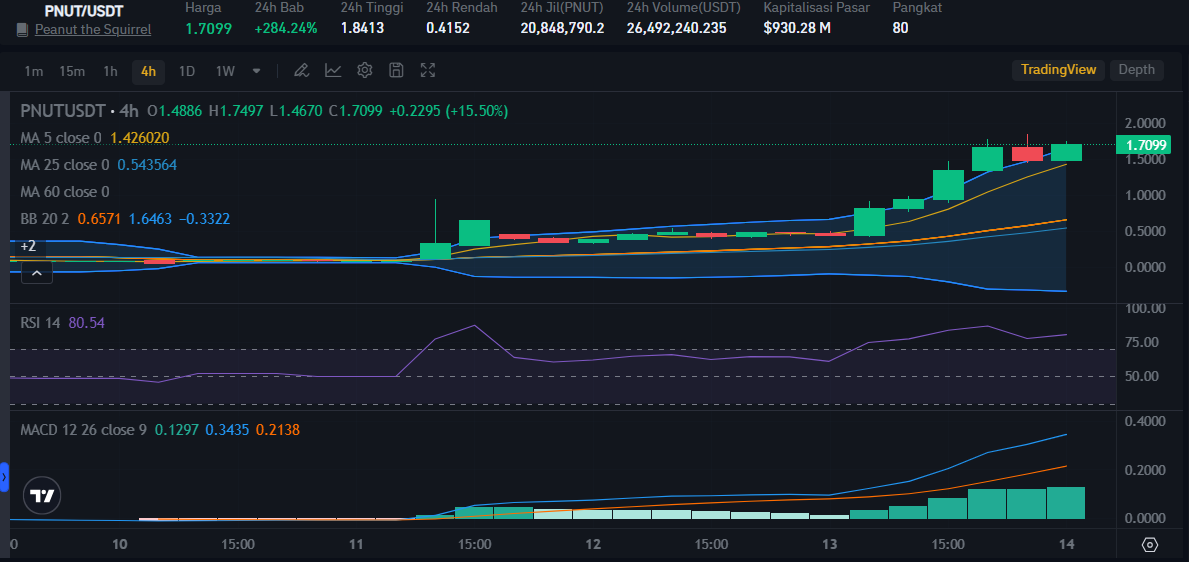Image resolution: width=1189 pixels, height=562 pixels.
Task: Switch to 1h timeframe
Action: point(111,71)
